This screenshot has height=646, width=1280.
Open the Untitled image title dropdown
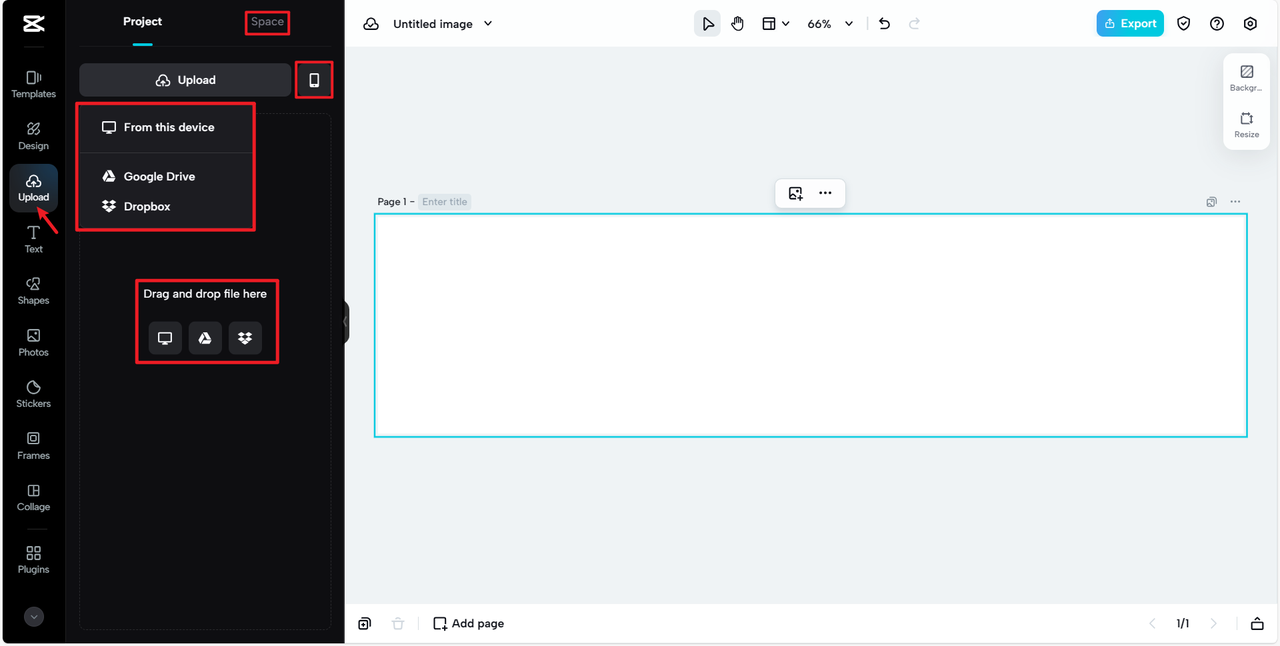443,24
